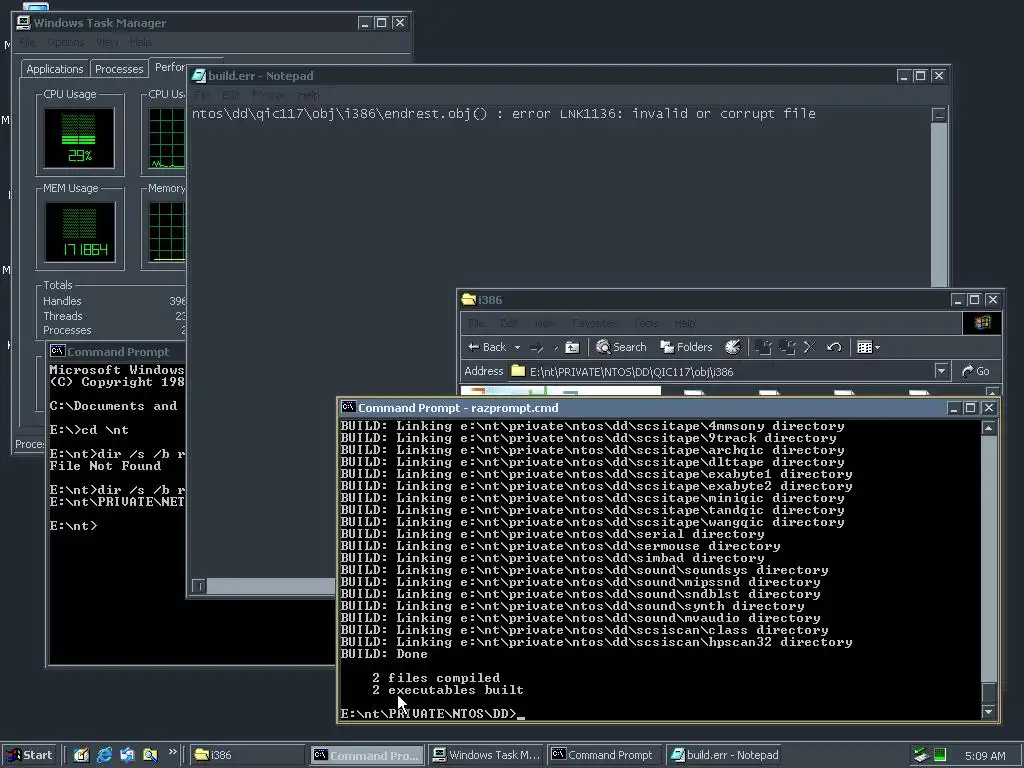Open Edit menu in build.err Notepad
Image resolution: width=1024 pixels, height=768 pixels.
point(231,95)
